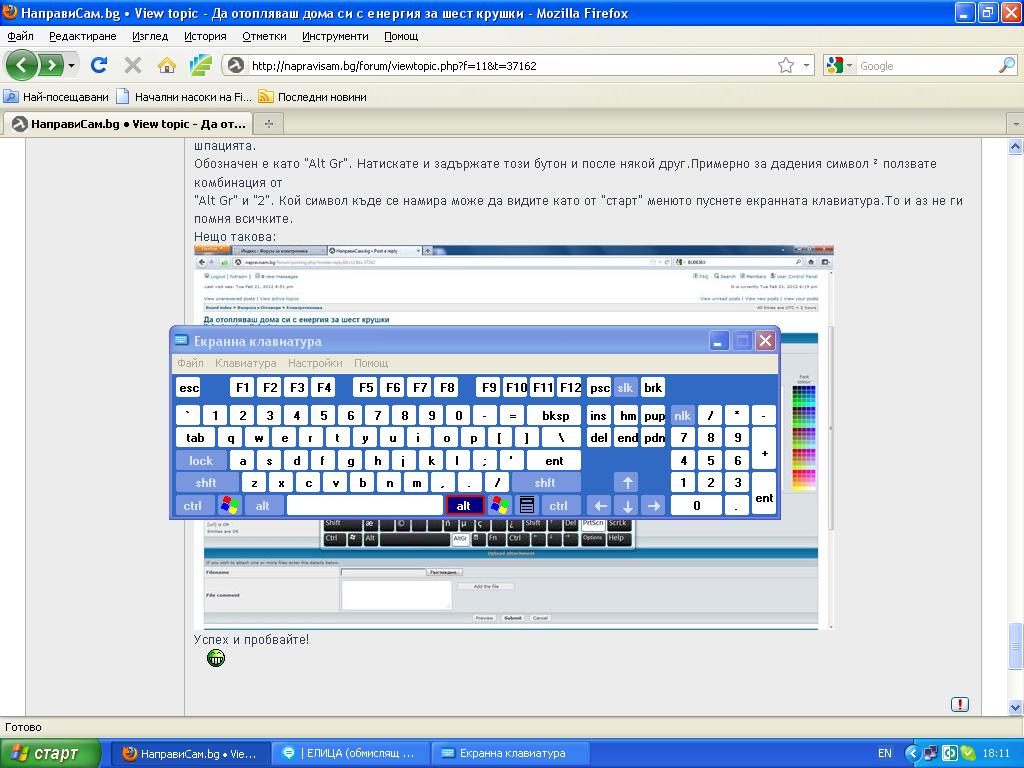Viewport: 1024px width, 768px height.
Task: Open address bar history dropdown
Action: pos(806,65)
